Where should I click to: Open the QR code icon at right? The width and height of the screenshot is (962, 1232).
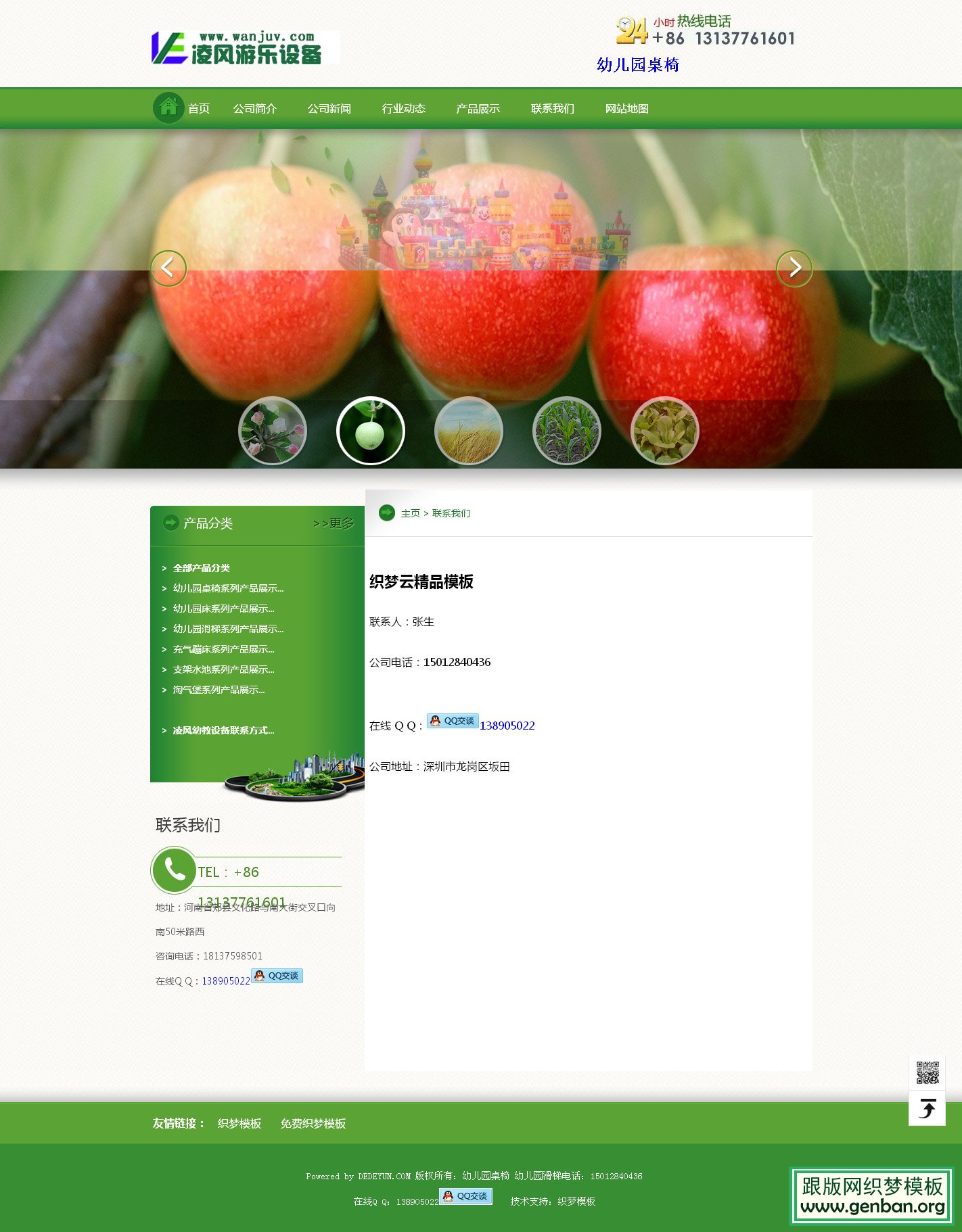point(927,1072)
